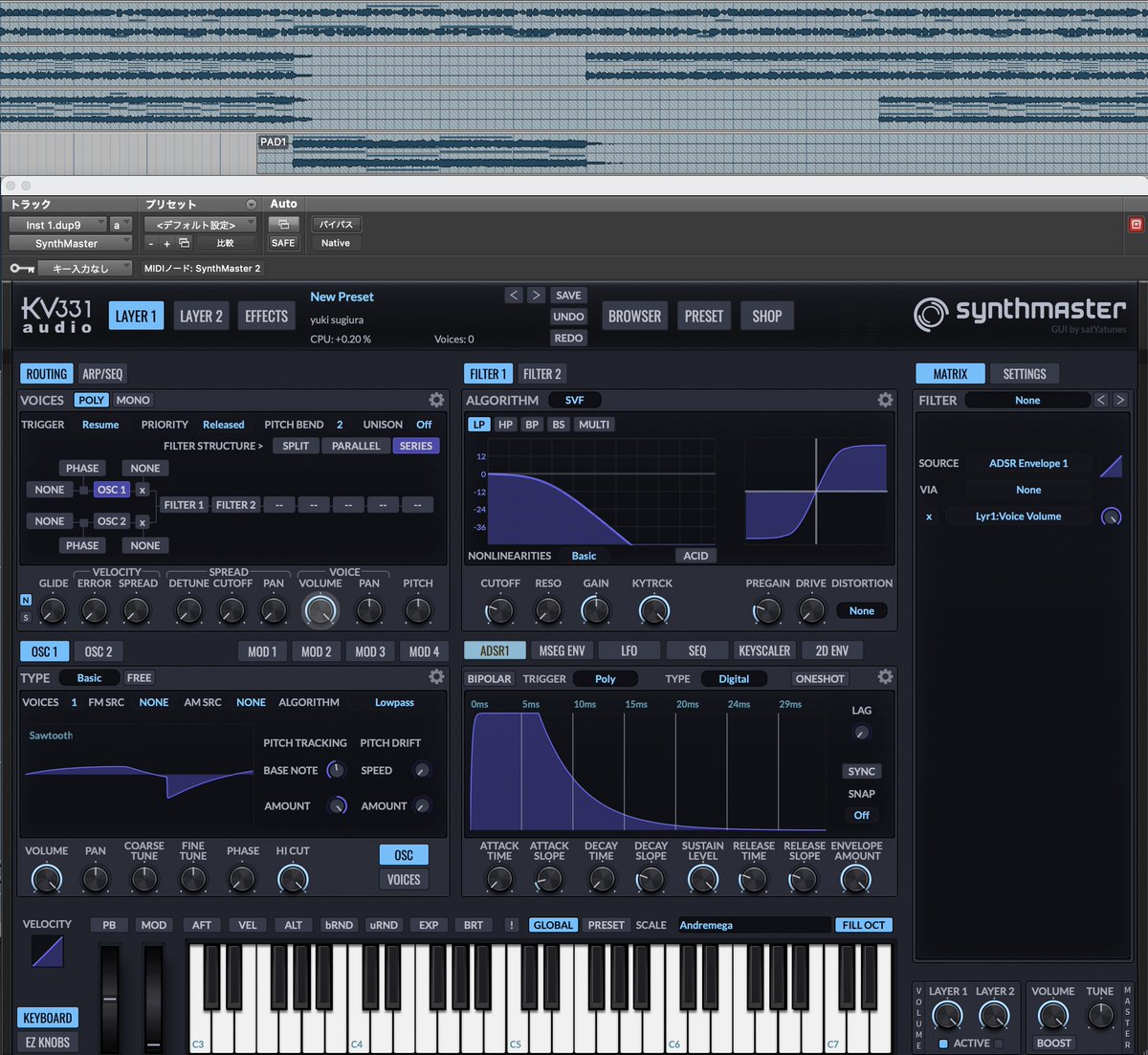Show next matrix filter with right arrow
The image size is (1148, 1055).
[1120, 400]
